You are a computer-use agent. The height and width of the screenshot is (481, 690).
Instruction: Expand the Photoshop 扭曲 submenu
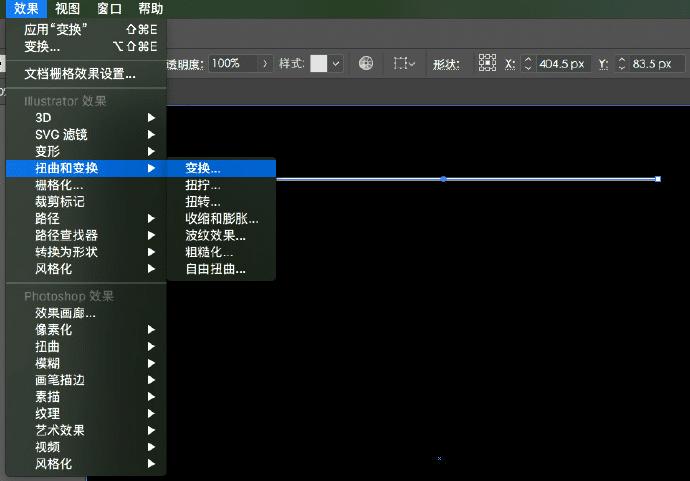(86, 346)
